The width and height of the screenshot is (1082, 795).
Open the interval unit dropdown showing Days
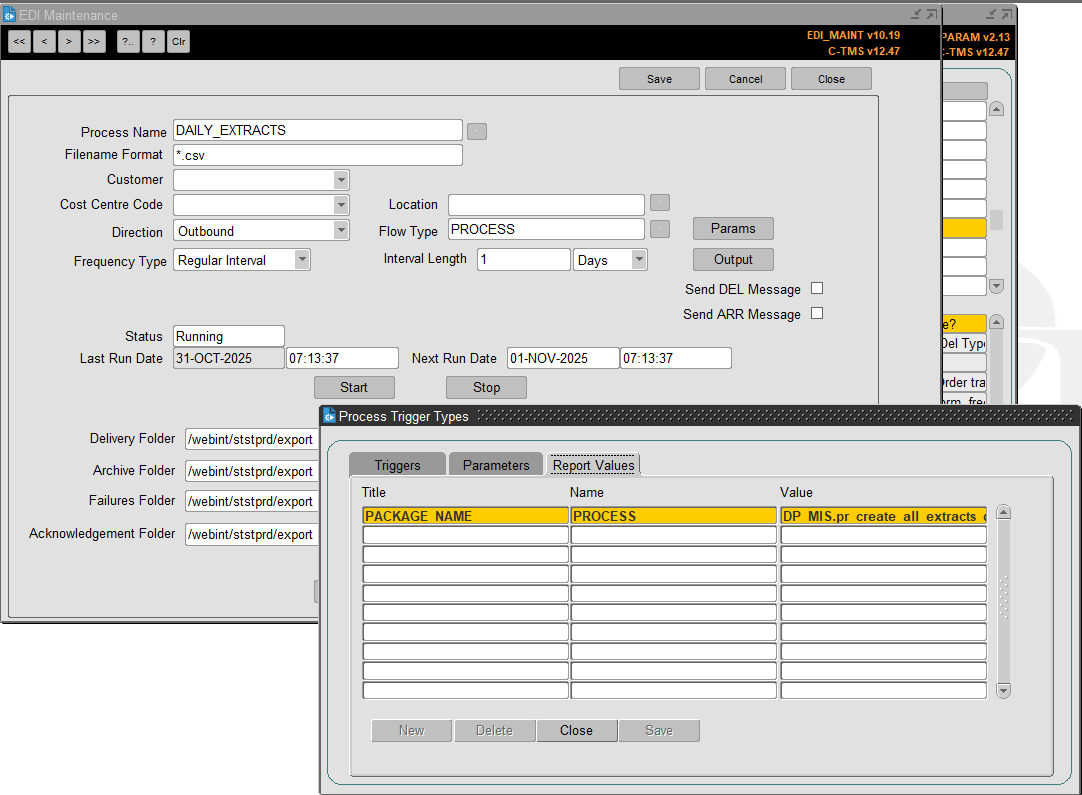pos(639,260)
